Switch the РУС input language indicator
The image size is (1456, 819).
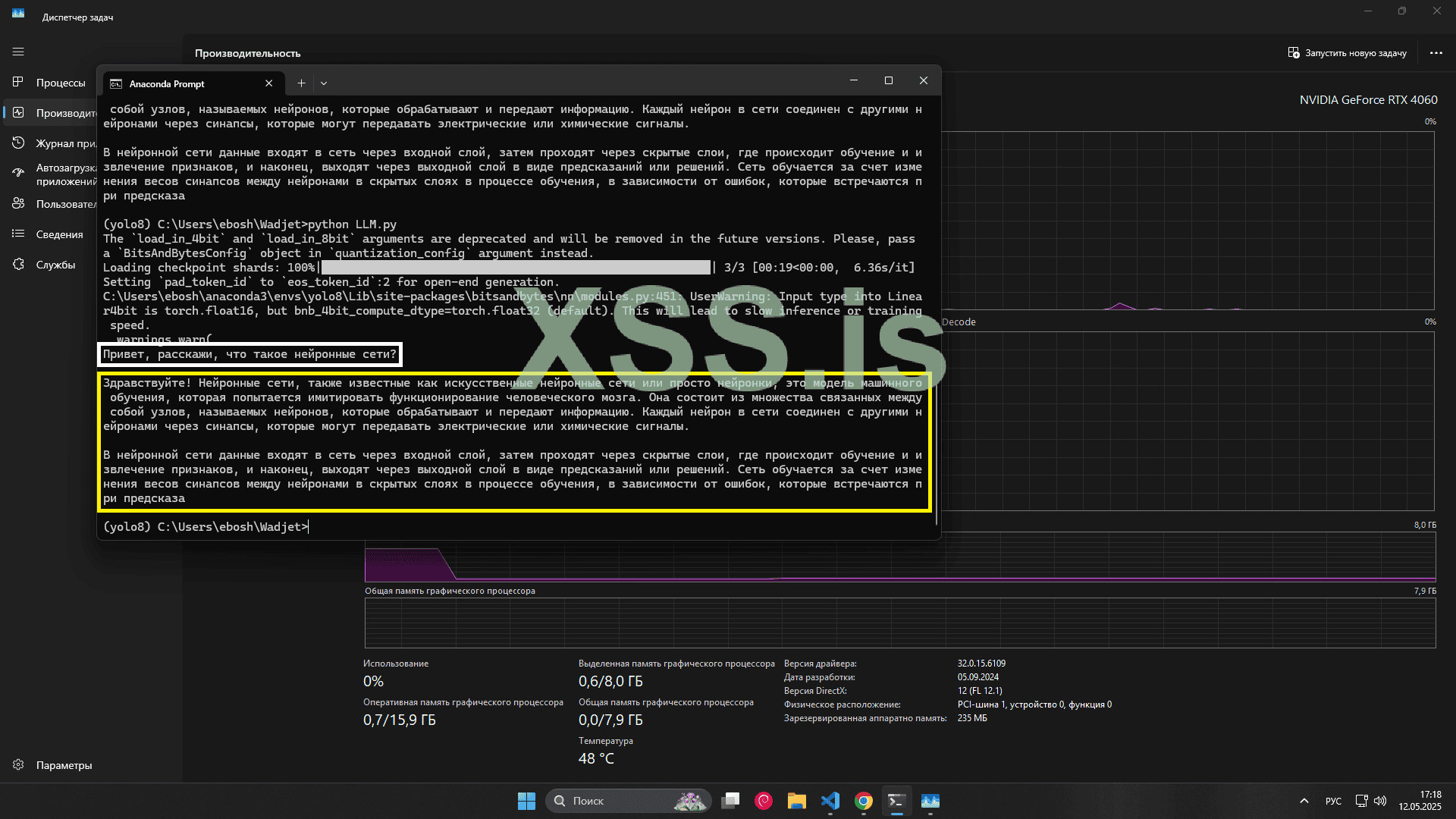(1333, 801)
